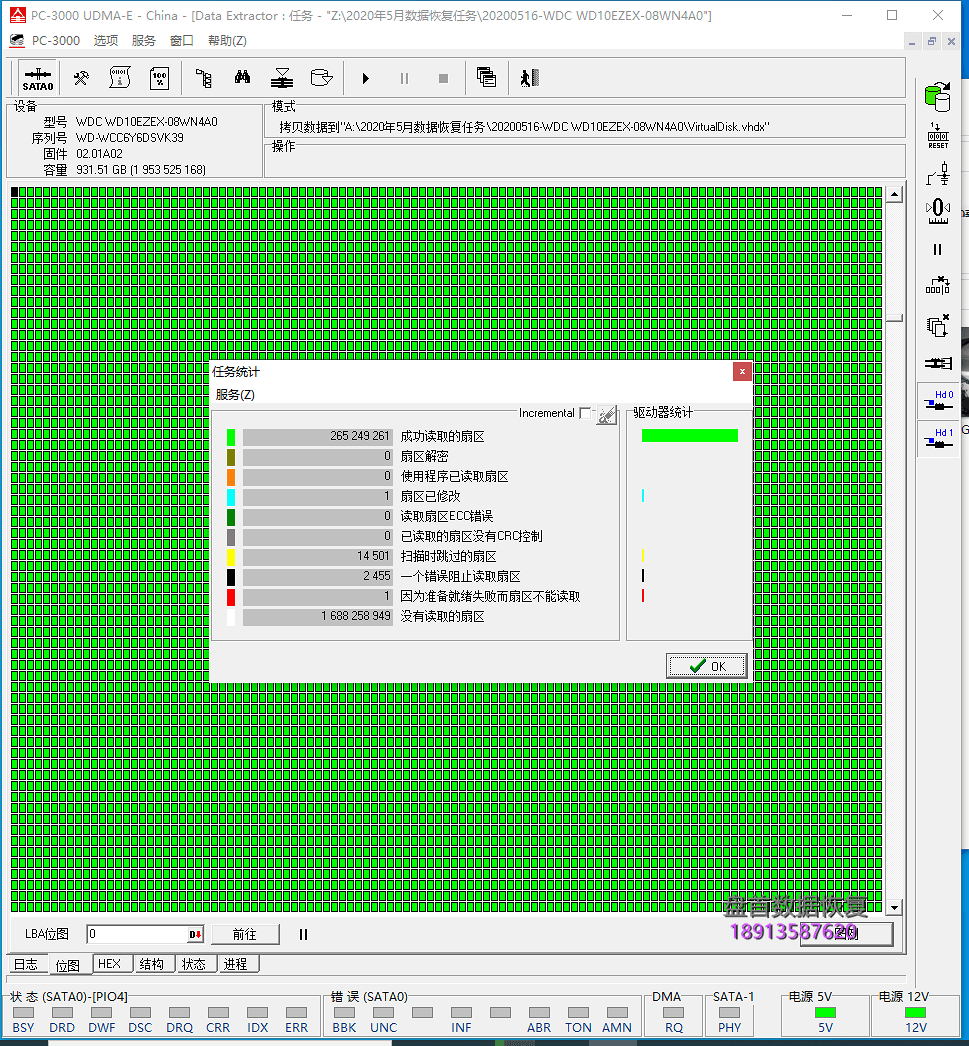Click the capacity 931.51 GB text

[141, 169]
